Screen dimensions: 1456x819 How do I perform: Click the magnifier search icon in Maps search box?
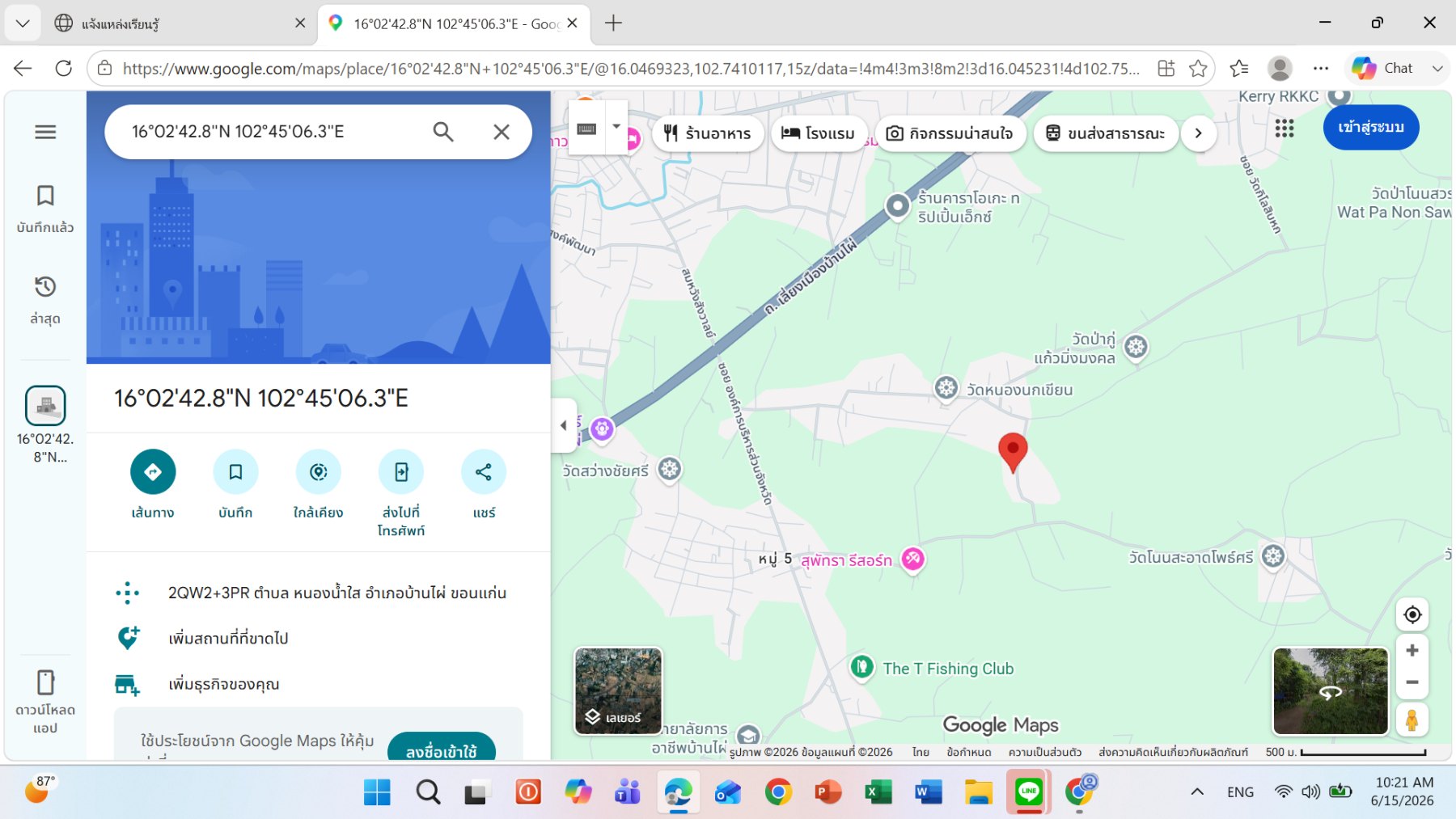point(443,132)
